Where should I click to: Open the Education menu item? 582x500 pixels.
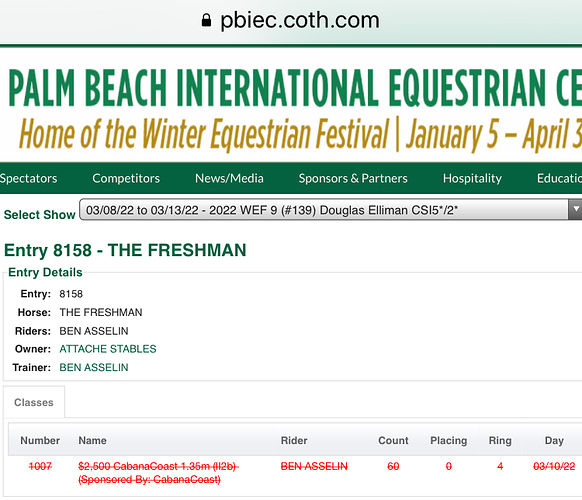point(559,178)
